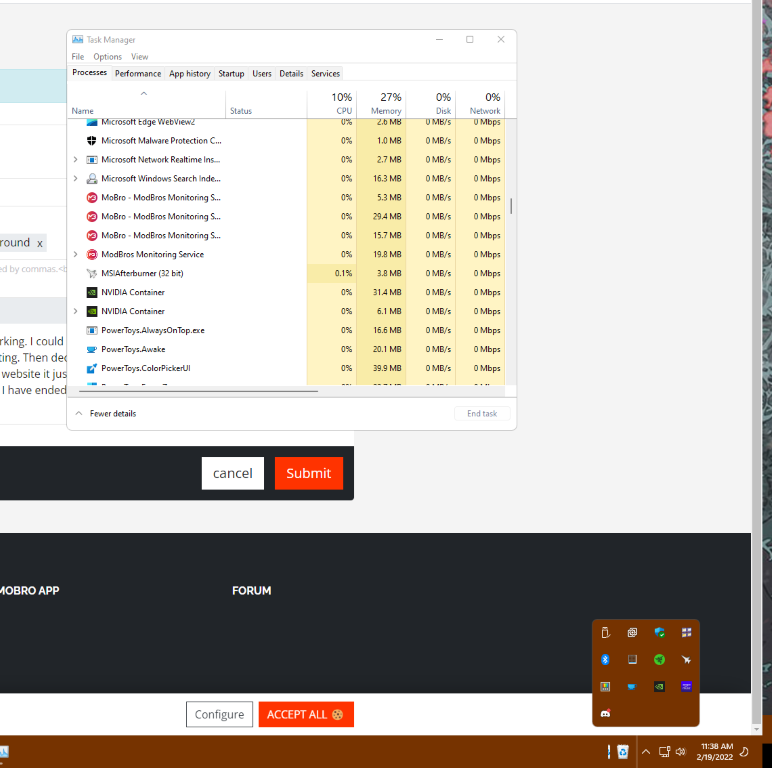Image resolution: width=772 pixels, height=768 pixels.
Task: Open the clock showing 11:38 AM
Action: coord(716,752)
